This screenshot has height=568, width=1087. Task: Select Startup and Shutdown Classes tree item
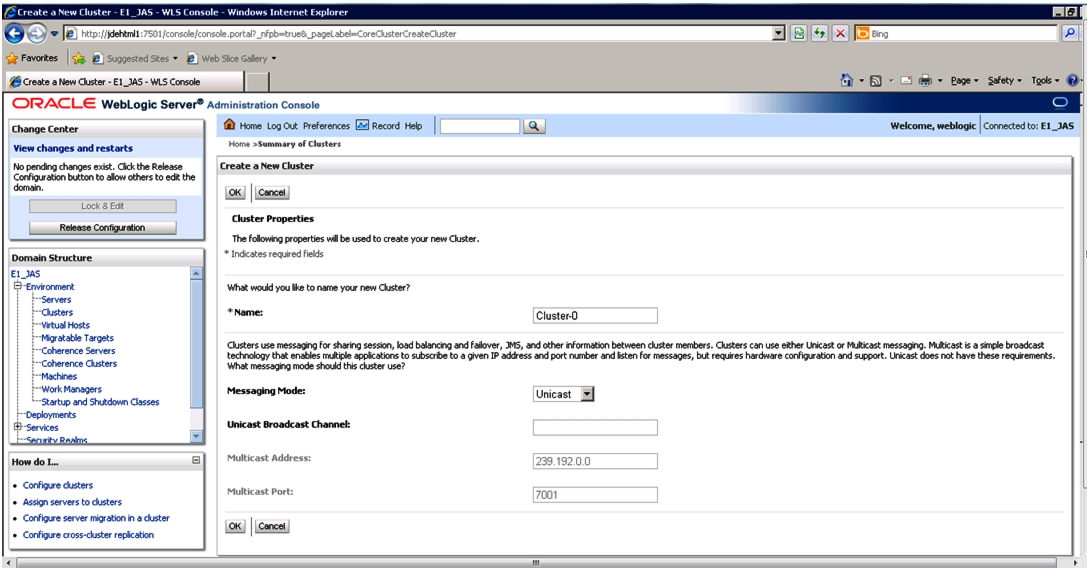[x=100, y=402]
